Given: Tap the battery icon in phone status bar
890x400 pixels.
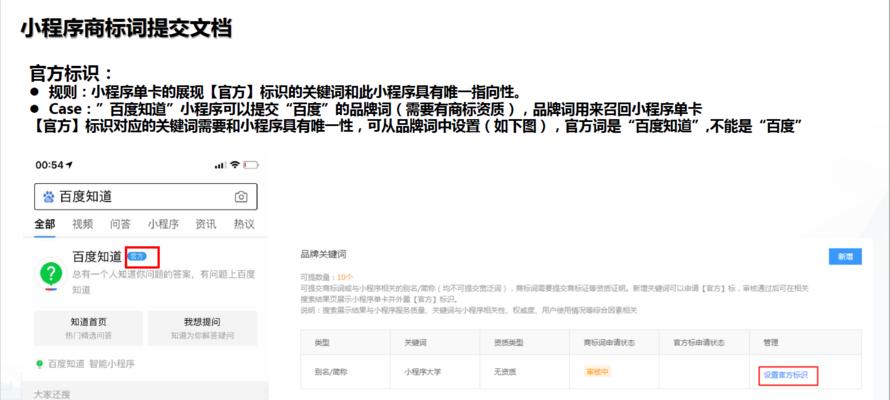Looking at the screenshot, I should tap(251, 165).
